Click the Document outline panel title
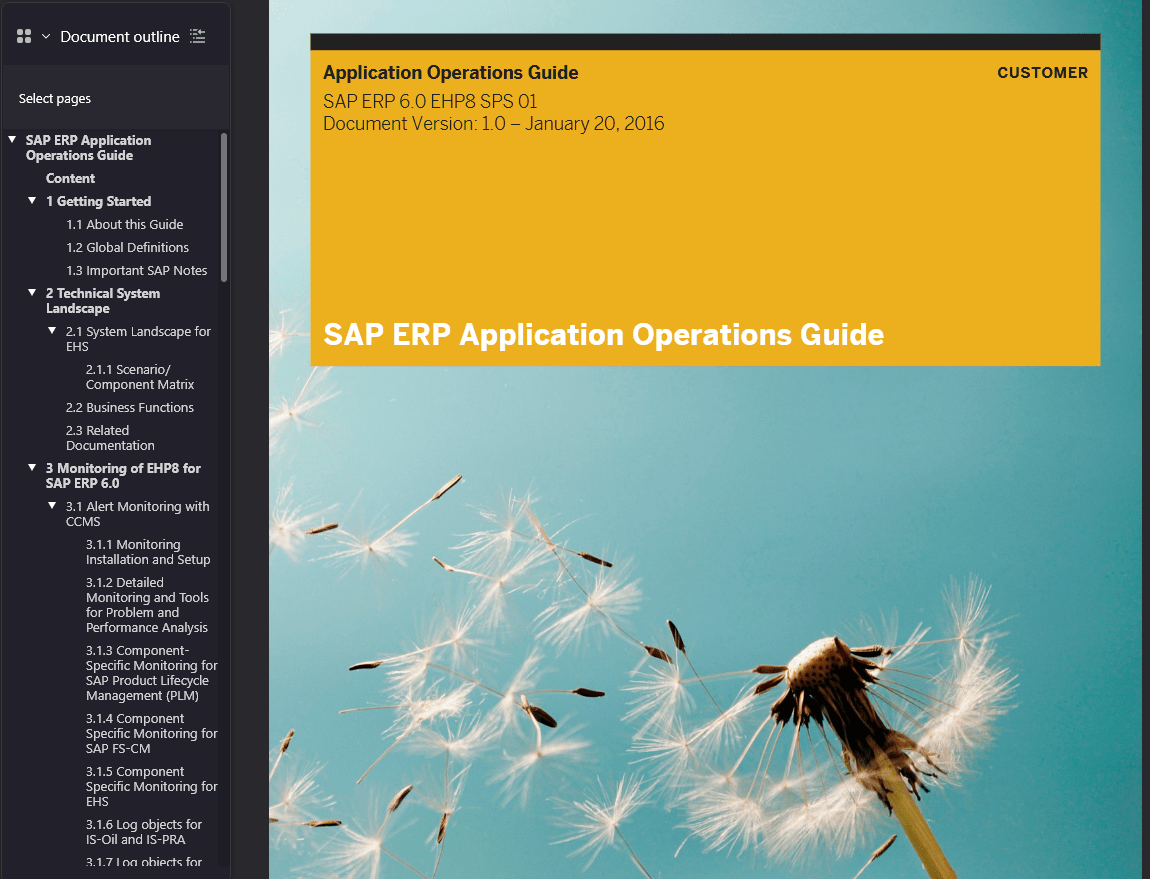This screenshot has height=879, width=1150. 120,36
